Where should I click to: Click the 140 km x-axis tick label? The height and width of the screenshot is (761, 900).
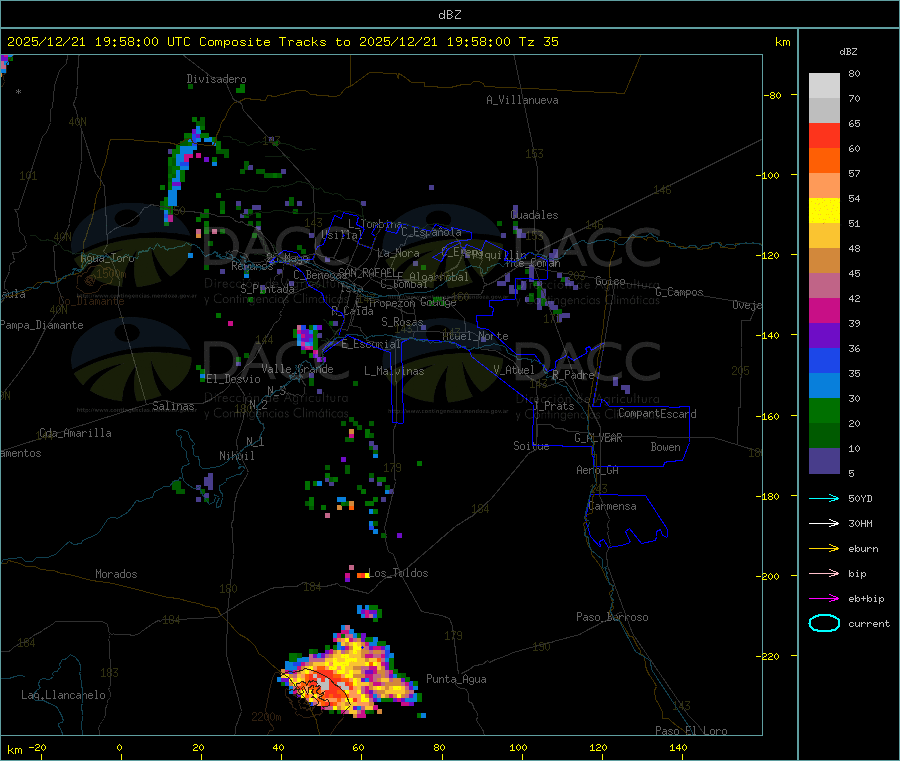pyautogui.click(x=678, y=747)
